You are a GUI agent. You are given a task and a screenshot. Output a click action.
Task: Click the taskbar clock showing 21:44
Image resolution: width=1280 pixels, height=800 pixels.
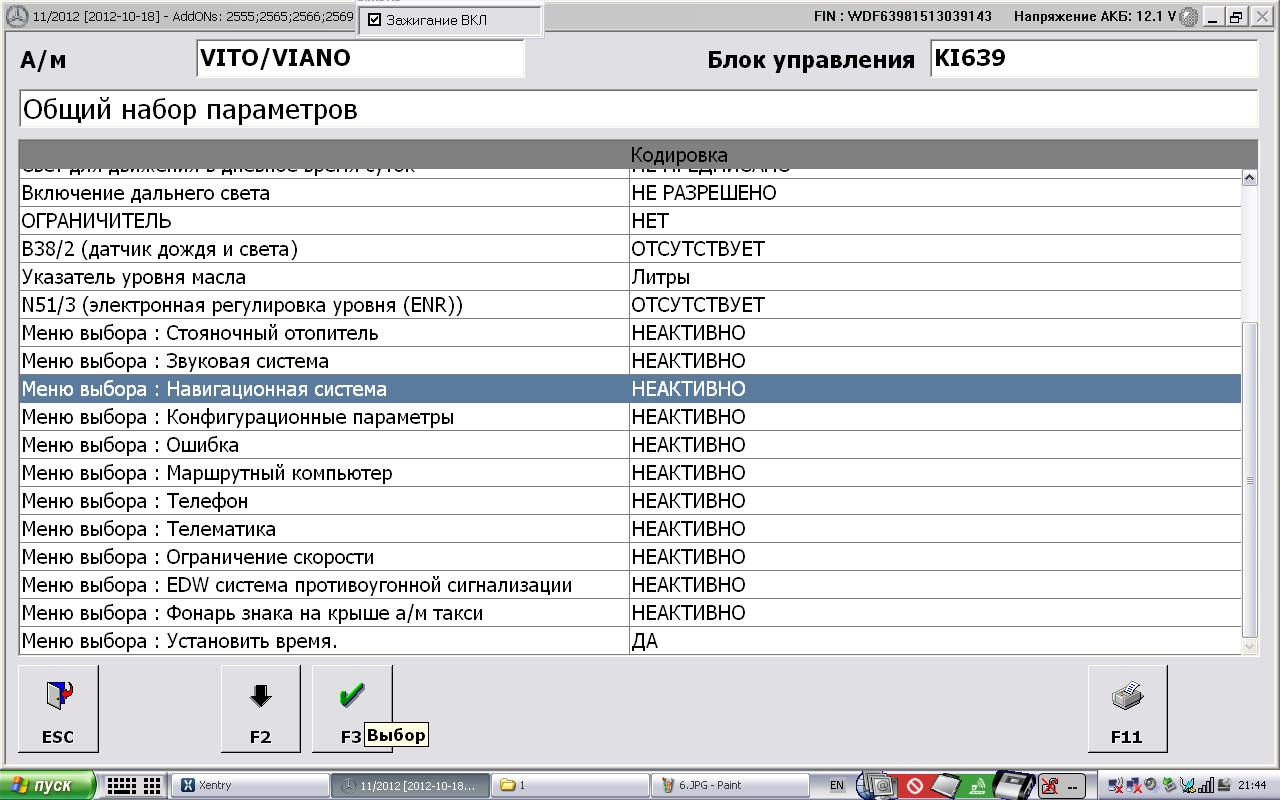click(1252, 786)
